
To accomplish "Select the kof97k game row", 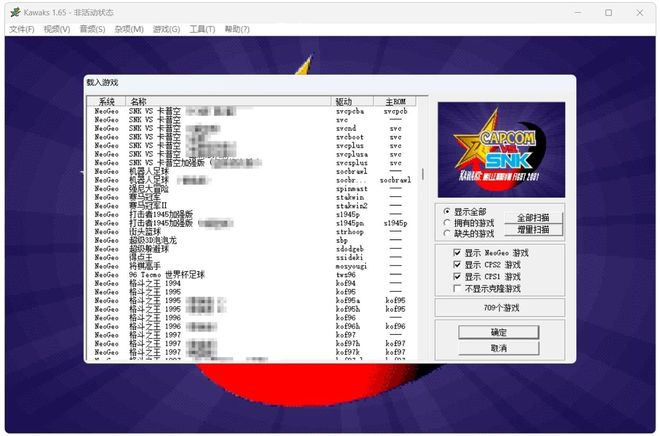I will (x=251, y=352).
